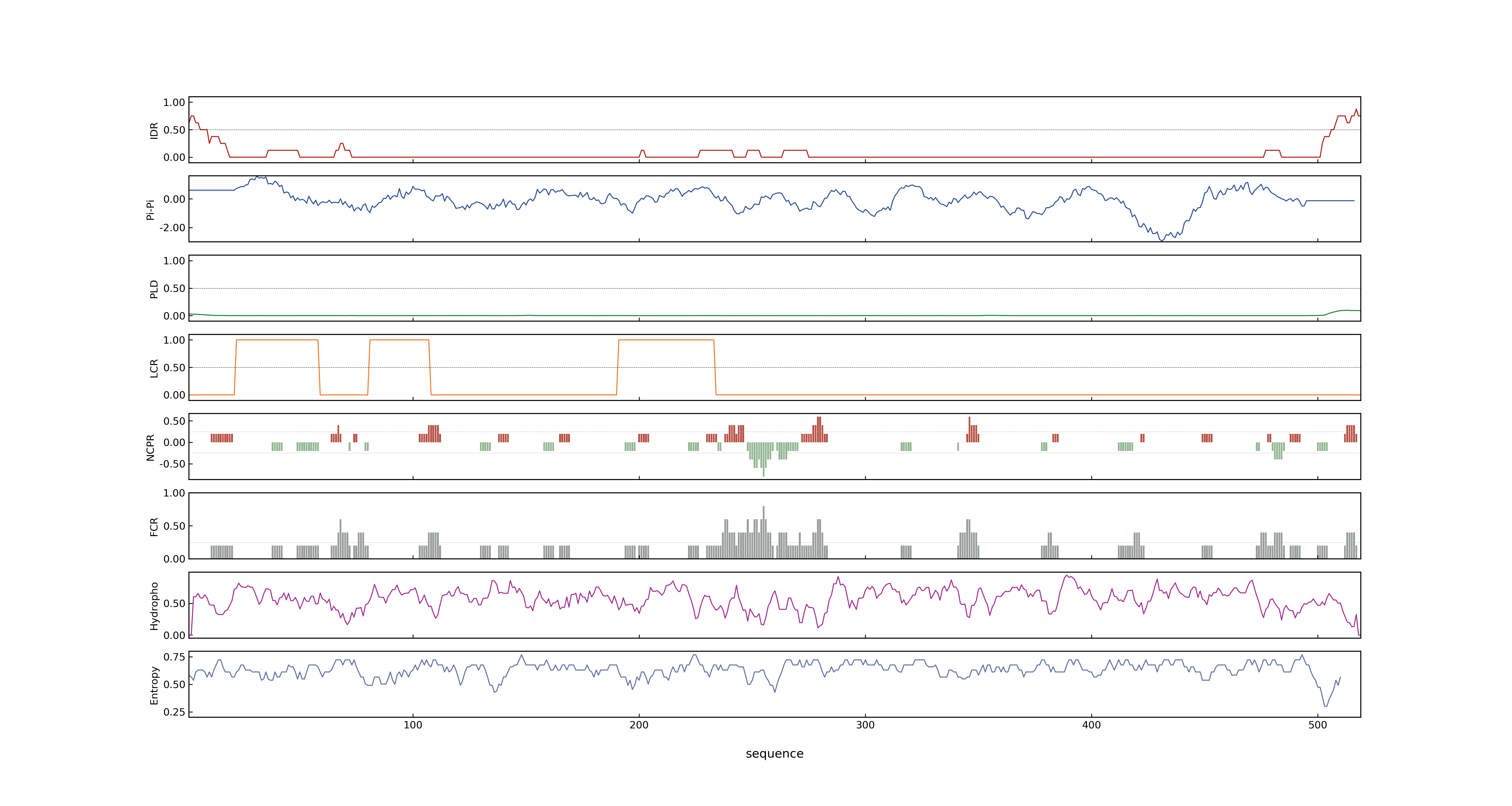This screenshot has width=1512, height=806.
Task: Click the LCR y-axis label
Action: [x=154, y=368]
